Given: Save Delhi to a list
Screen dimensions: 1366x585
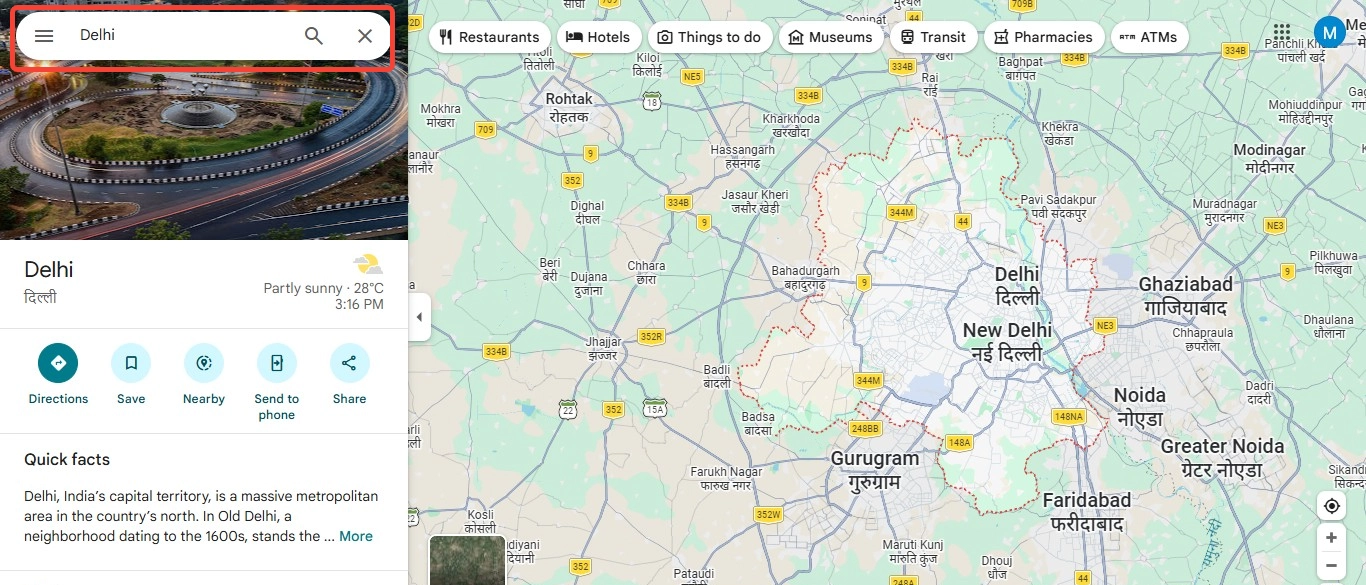Looking at the screenshot, I should (x=131, y=375).
